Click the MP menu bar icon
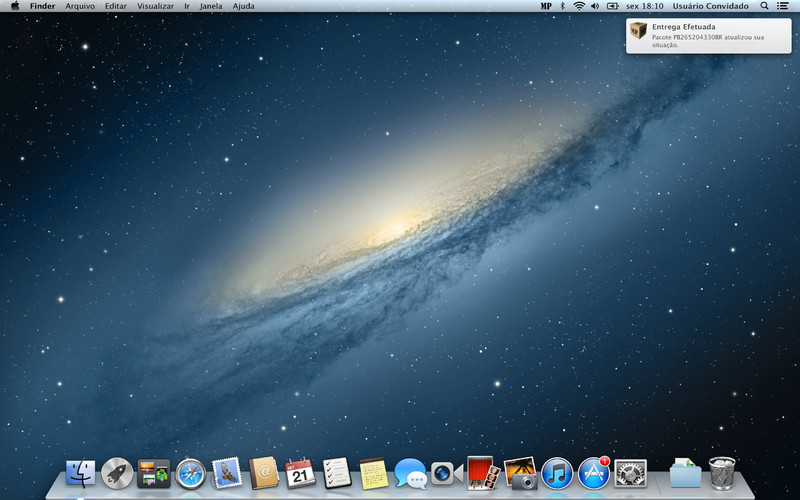800x500 pixels. pos(546,6)
